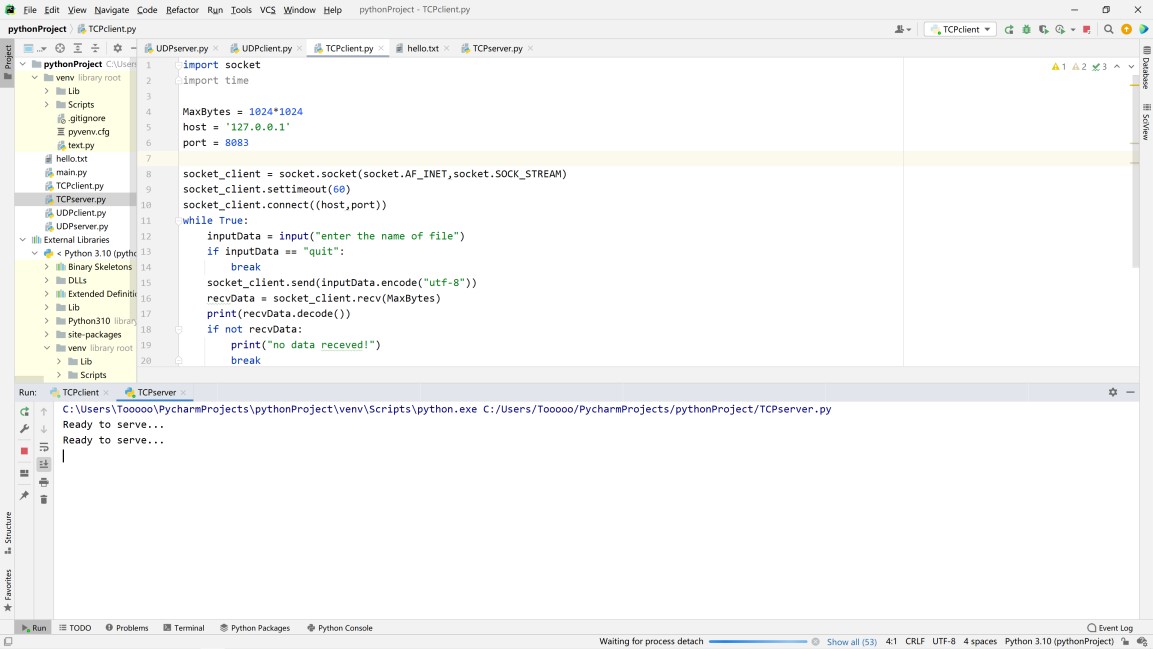1153x649 pixels.
Task: Clear console output with the trash icon
Action: (x=44, y=499)
